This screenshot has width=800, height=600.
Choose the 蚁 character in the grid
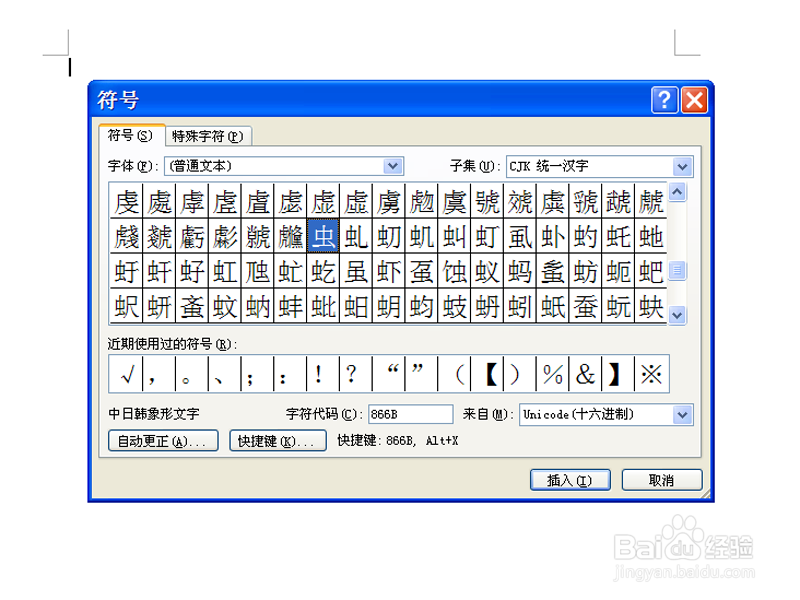click(x=487, y=271)
